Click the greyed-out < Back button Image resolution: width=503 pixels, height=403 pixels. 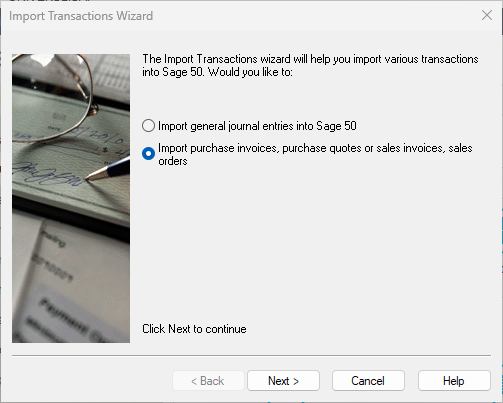(208, 381)
